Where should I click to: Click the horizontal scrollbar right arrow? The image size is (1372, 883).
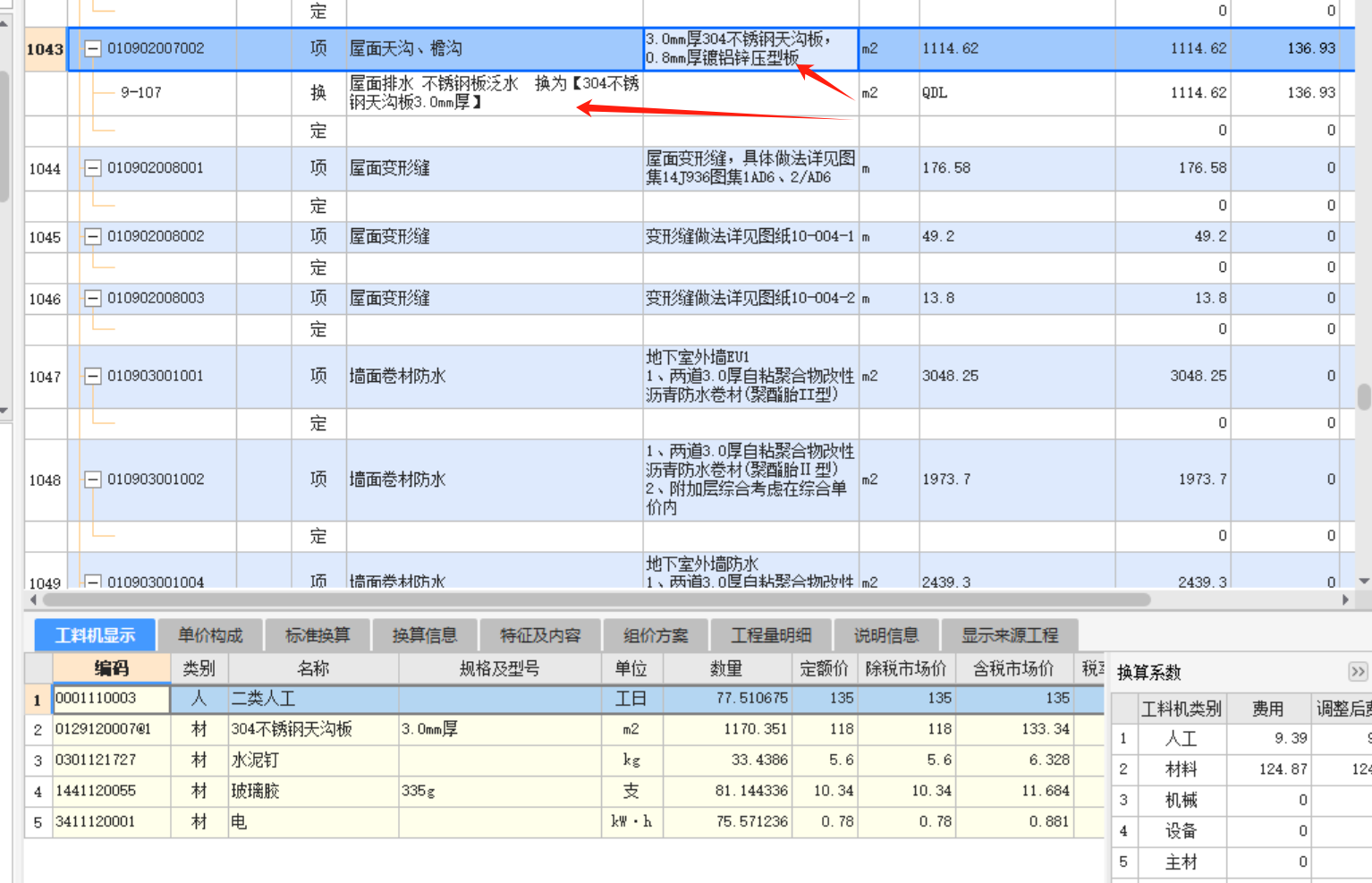[x=1345, y=599]
